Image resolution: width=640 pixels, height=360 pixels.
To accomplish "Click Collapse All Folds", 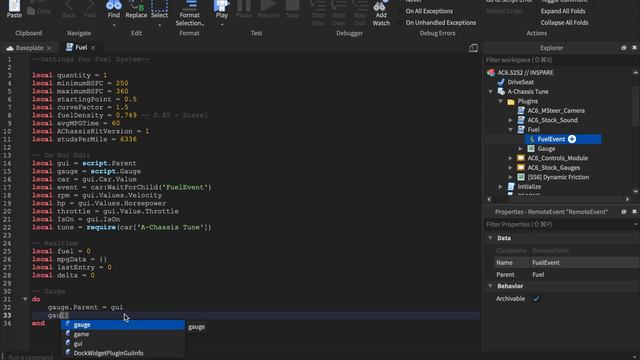I will [x=564, y=22].
